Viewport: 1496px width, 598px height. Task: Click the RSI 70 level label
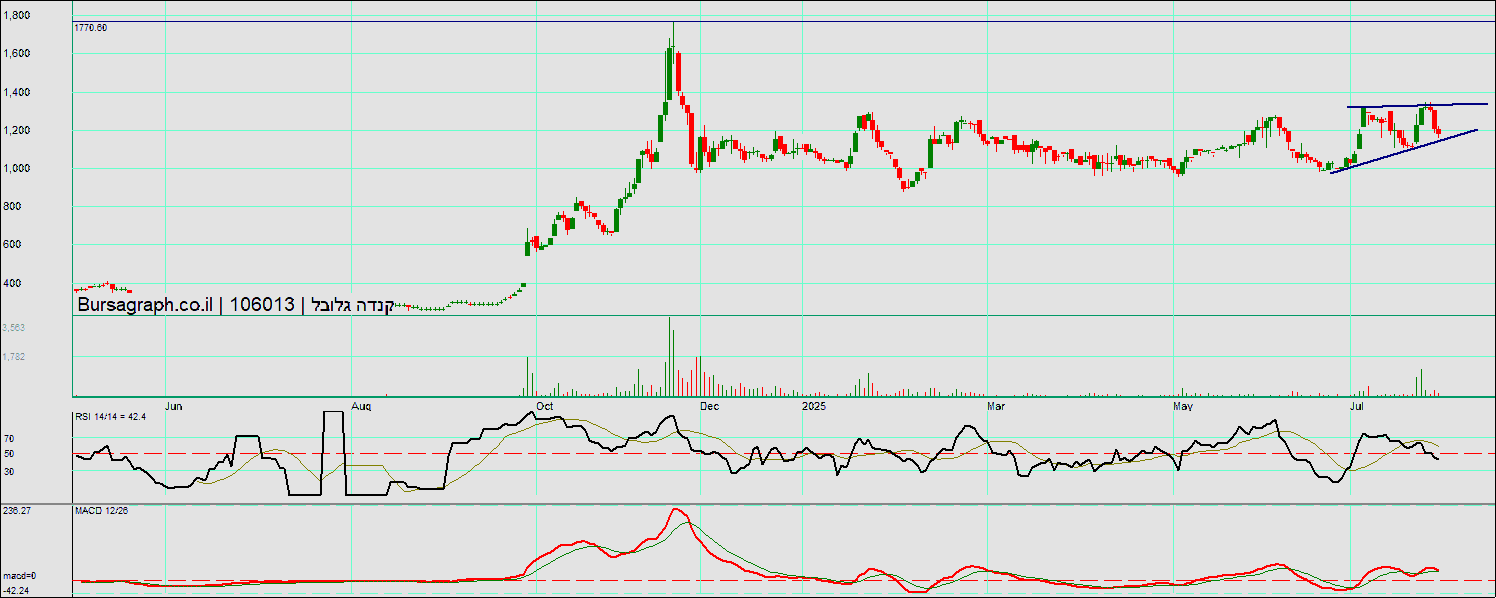9,438
